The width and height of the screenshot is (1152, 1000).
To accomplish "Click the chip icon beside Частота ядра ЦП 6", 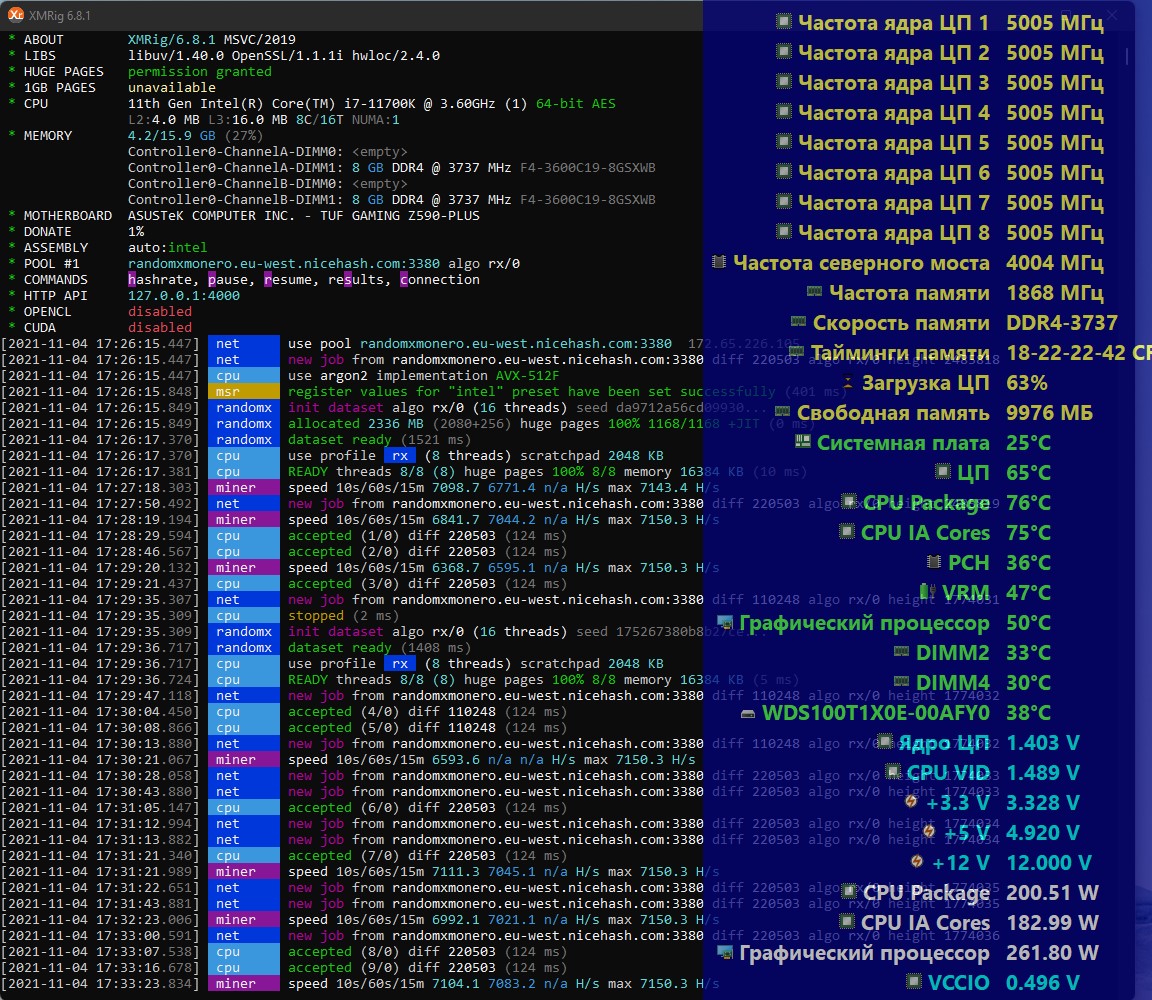I will pos(784,171).
